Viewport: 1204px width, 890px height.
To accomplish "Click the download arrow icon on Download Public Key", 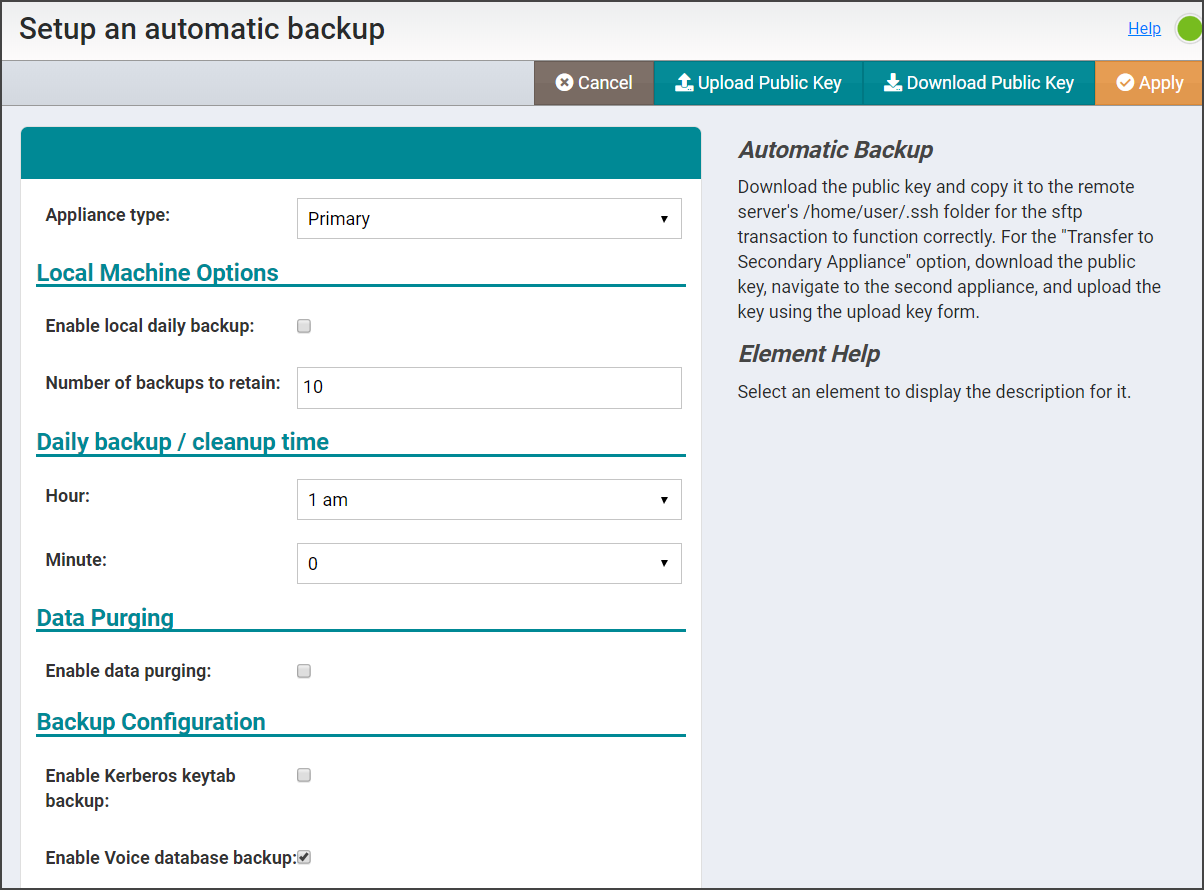I will point(892,82).
